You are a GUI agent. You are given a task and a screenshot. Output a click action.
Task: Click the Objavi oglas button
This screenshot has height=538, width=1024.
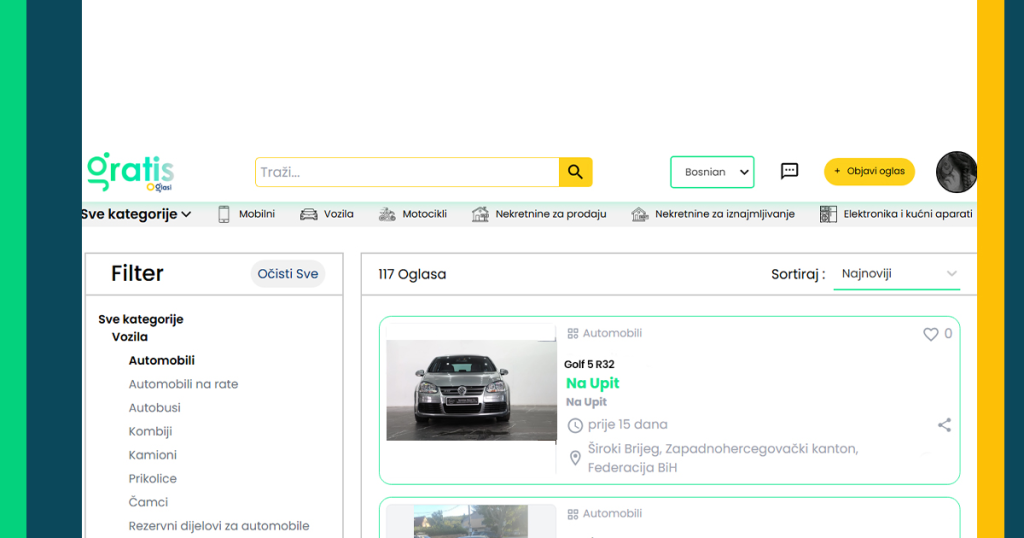[x=869, y=171]
